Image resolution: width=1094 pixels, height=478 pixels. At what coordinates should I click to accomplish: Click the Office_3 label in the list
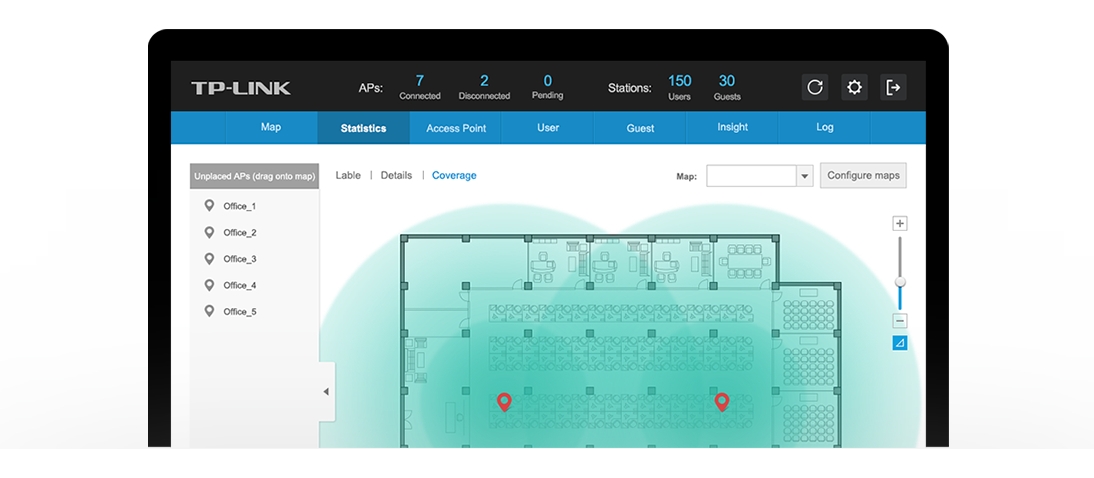(x=239, y=259)
